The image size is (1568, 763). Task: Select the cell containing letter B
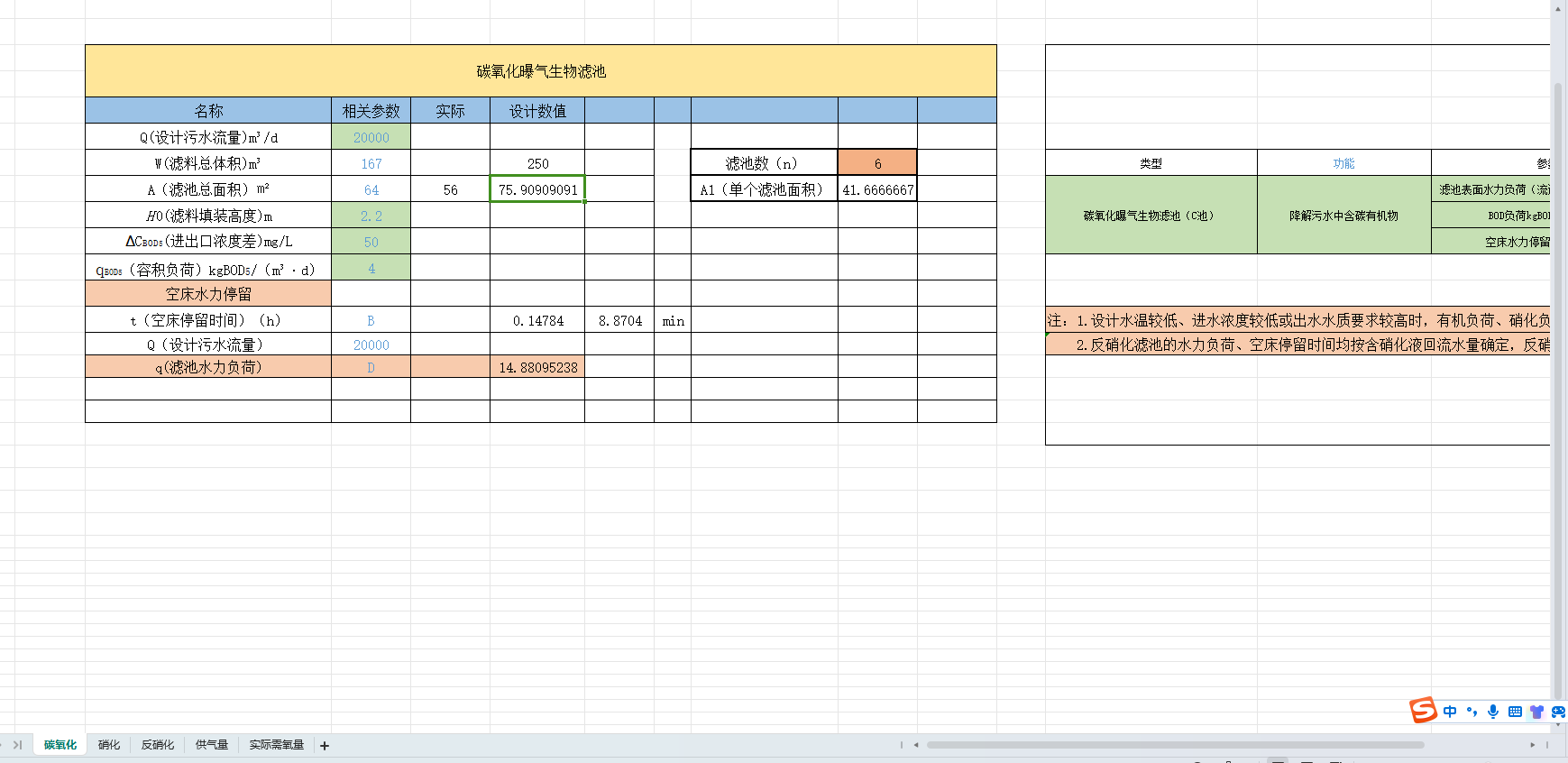click(x=371, y=320)
